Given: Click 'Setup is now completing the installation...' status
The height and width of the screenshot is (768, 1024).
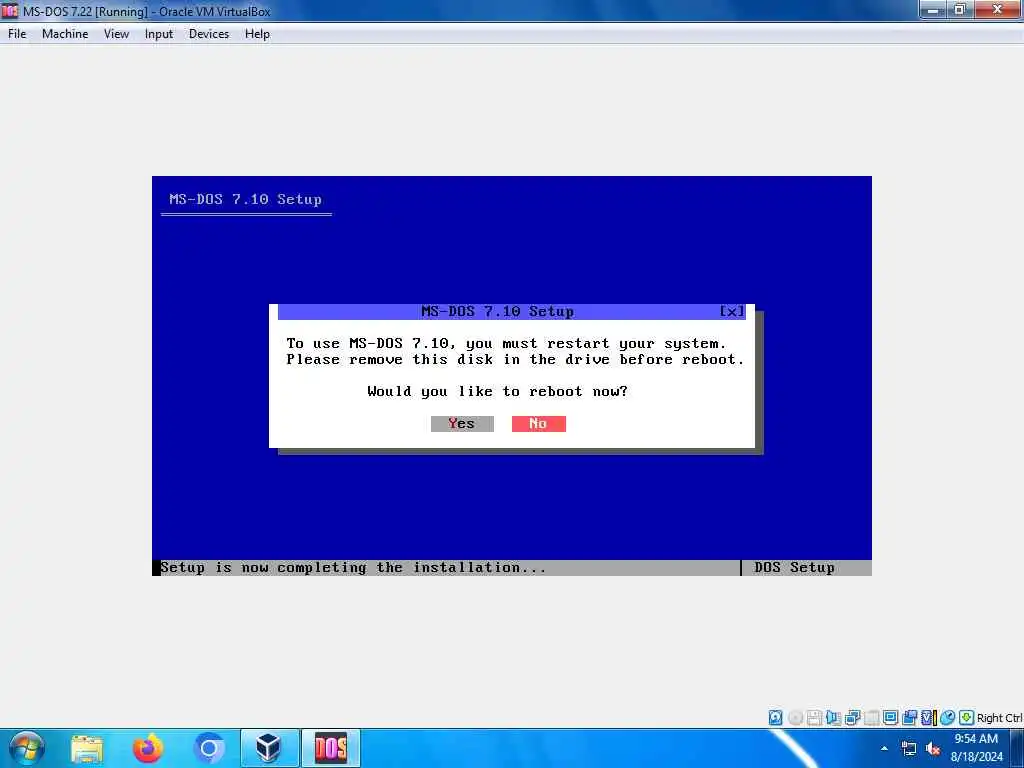Looking at the screenshot, I should pos(353,568).
